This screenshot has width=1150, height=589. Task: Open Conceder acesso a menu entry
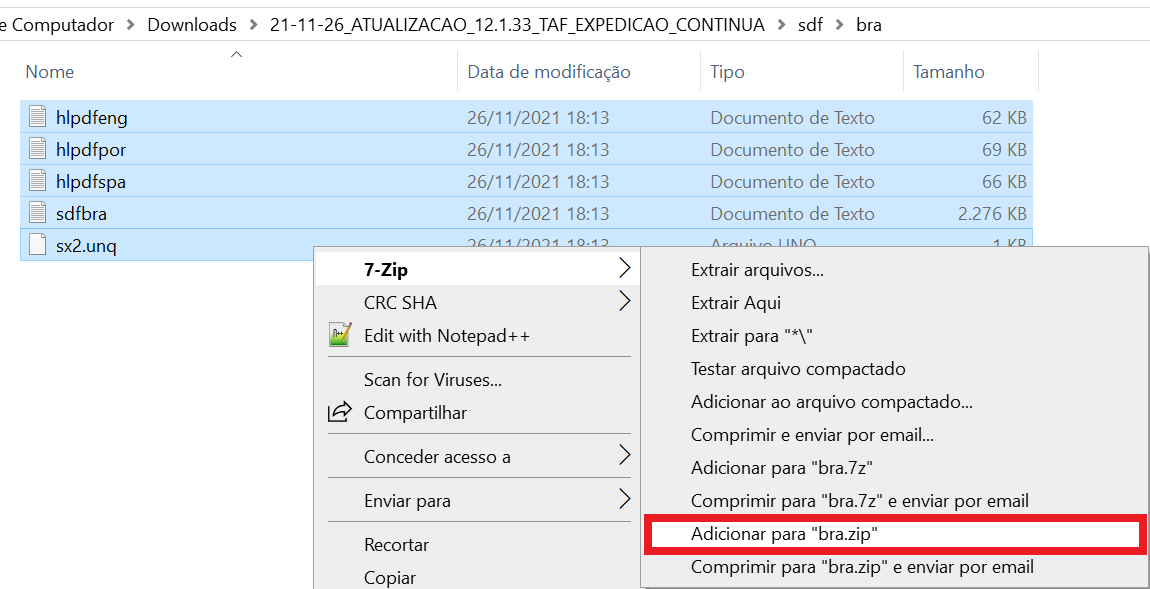click(477, 456)
